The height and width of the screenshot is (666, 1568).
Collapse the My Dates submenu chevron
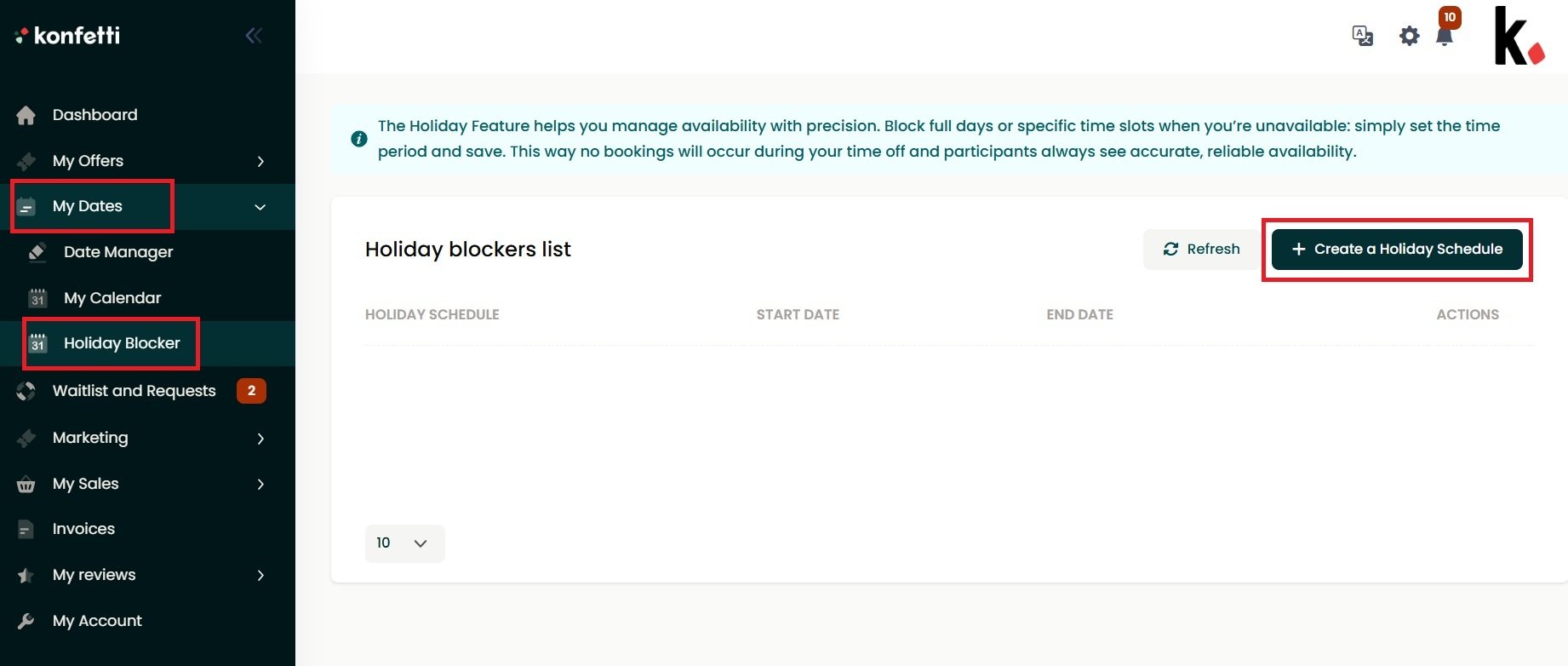[x=260, y=207]
